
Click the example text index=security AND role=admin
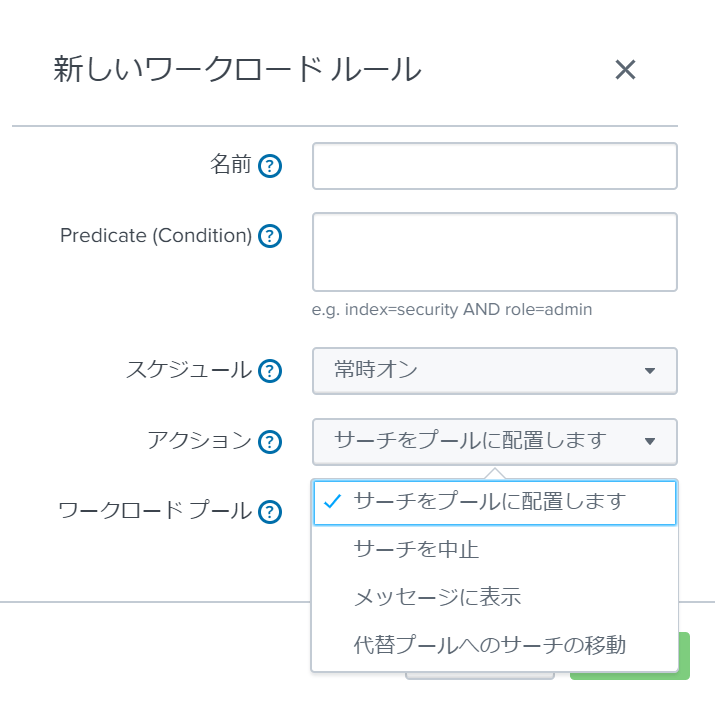pos(468,309)
